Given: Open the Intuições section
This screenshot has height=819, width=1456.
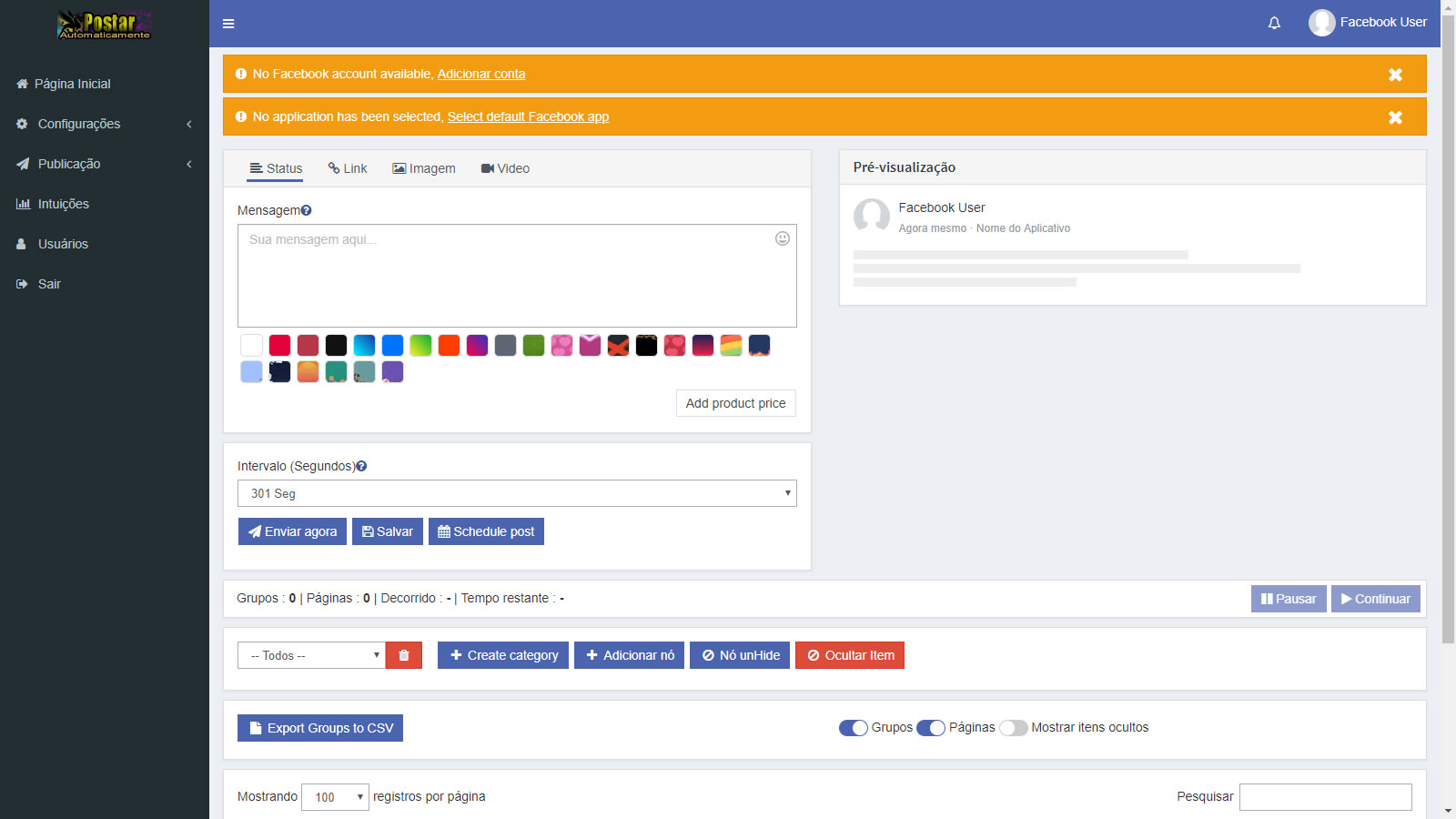Looking at the screenshot, I should coord(63,204).
